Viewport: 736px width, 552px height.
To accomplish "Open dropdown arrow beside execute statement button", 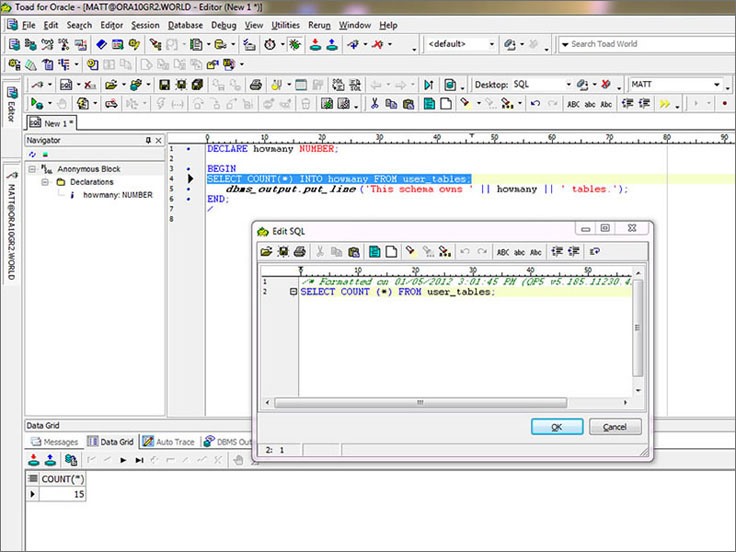I will coord(49,104).
